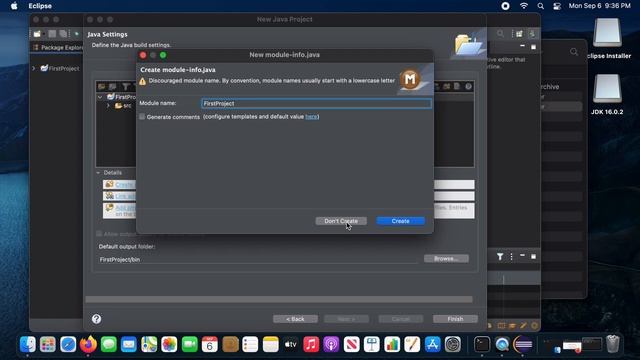This screenshot has height=360, width=640.
Task: Maximize the Eclipse lower panel view
Action: click(x=533, y=256)
